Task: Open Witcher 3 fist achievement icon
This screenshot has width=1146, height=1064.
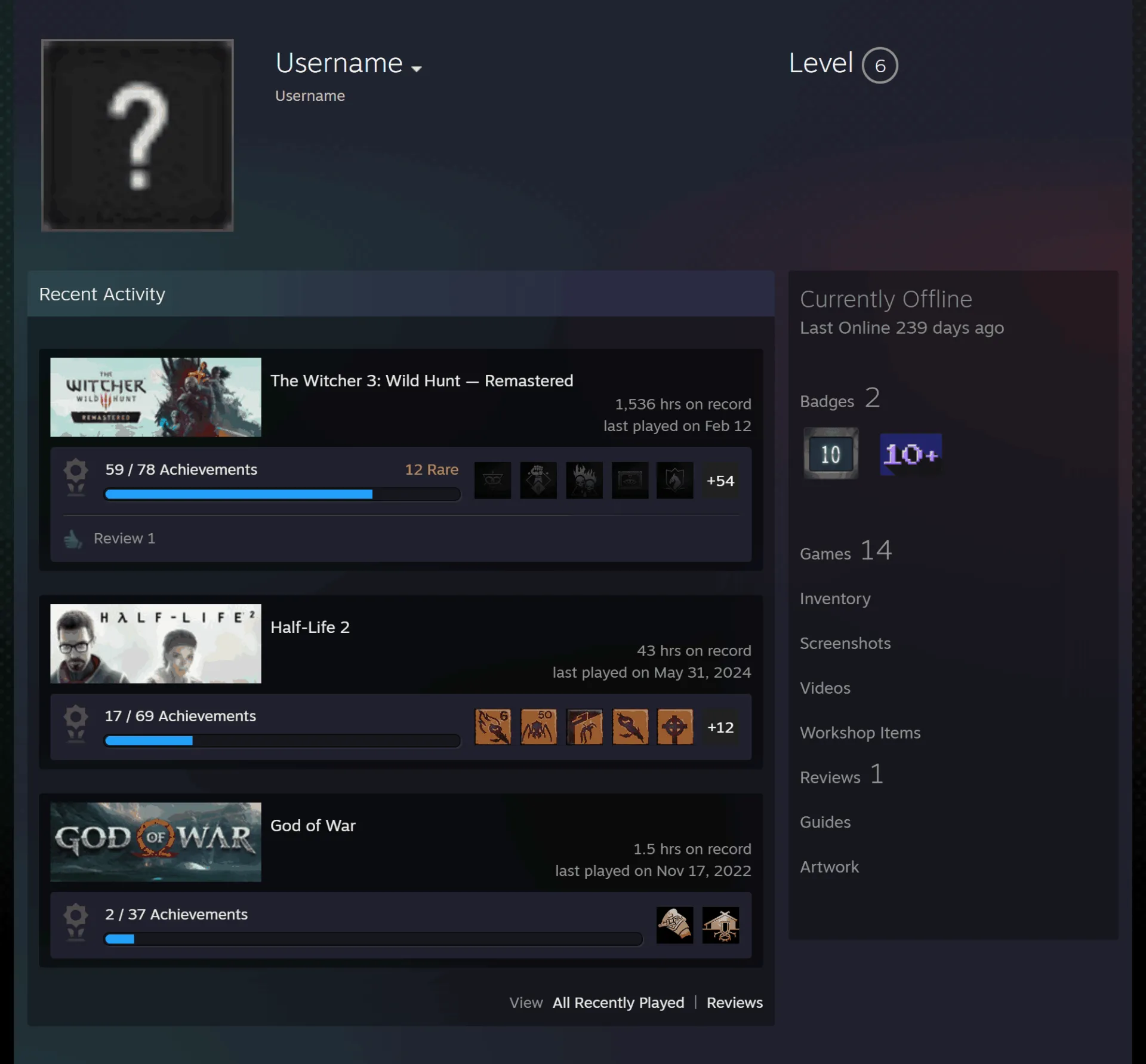Action: [x=538, y=480]
